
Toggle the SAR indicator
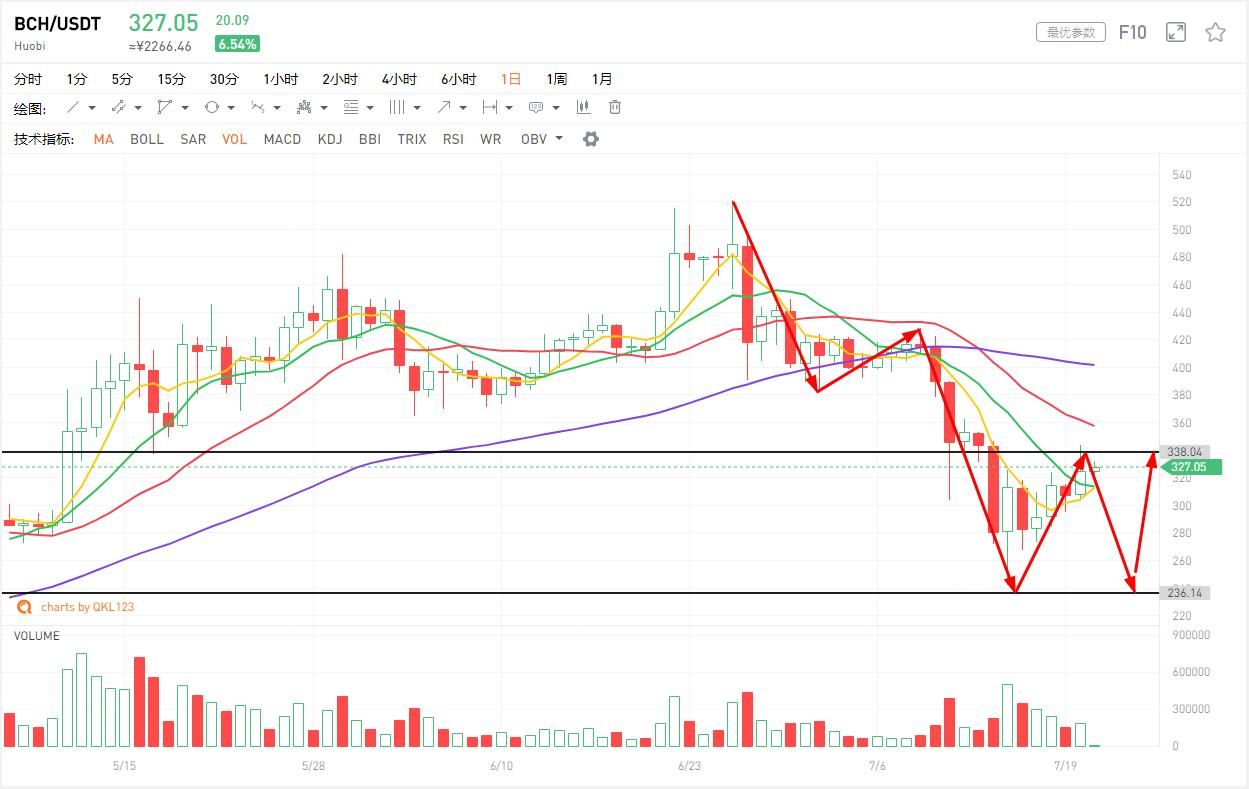tap(193, 139)
